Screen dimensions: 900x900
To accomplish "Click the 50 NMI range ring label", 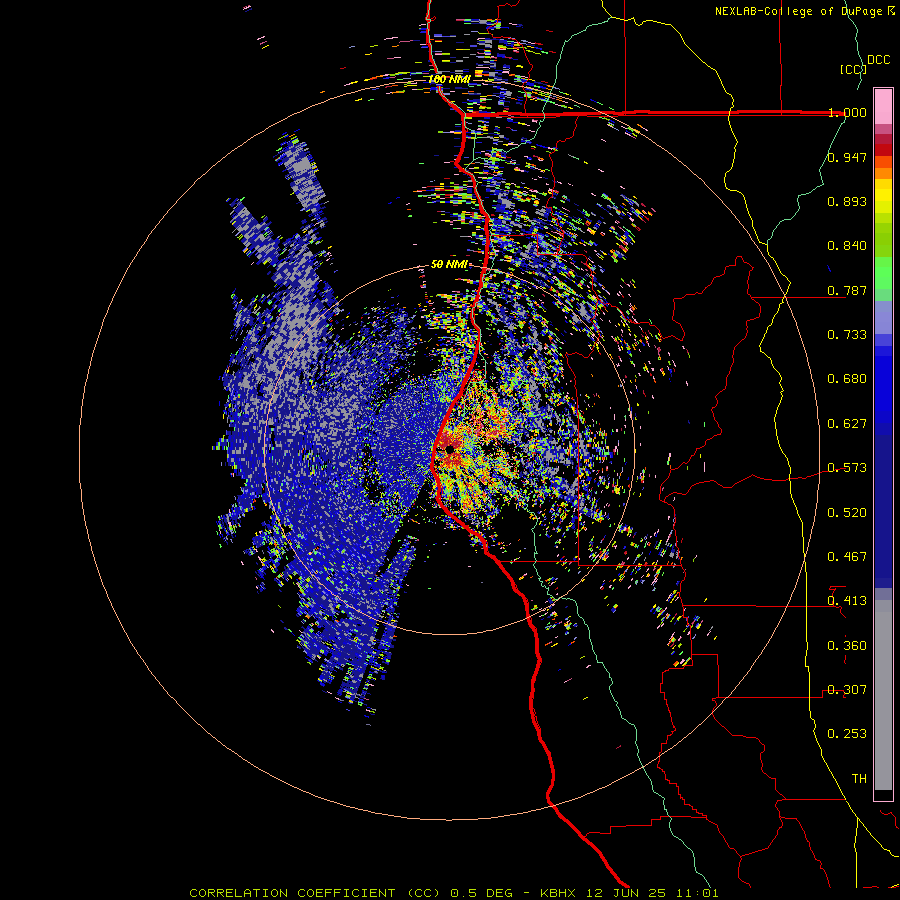I will [449, 265].
